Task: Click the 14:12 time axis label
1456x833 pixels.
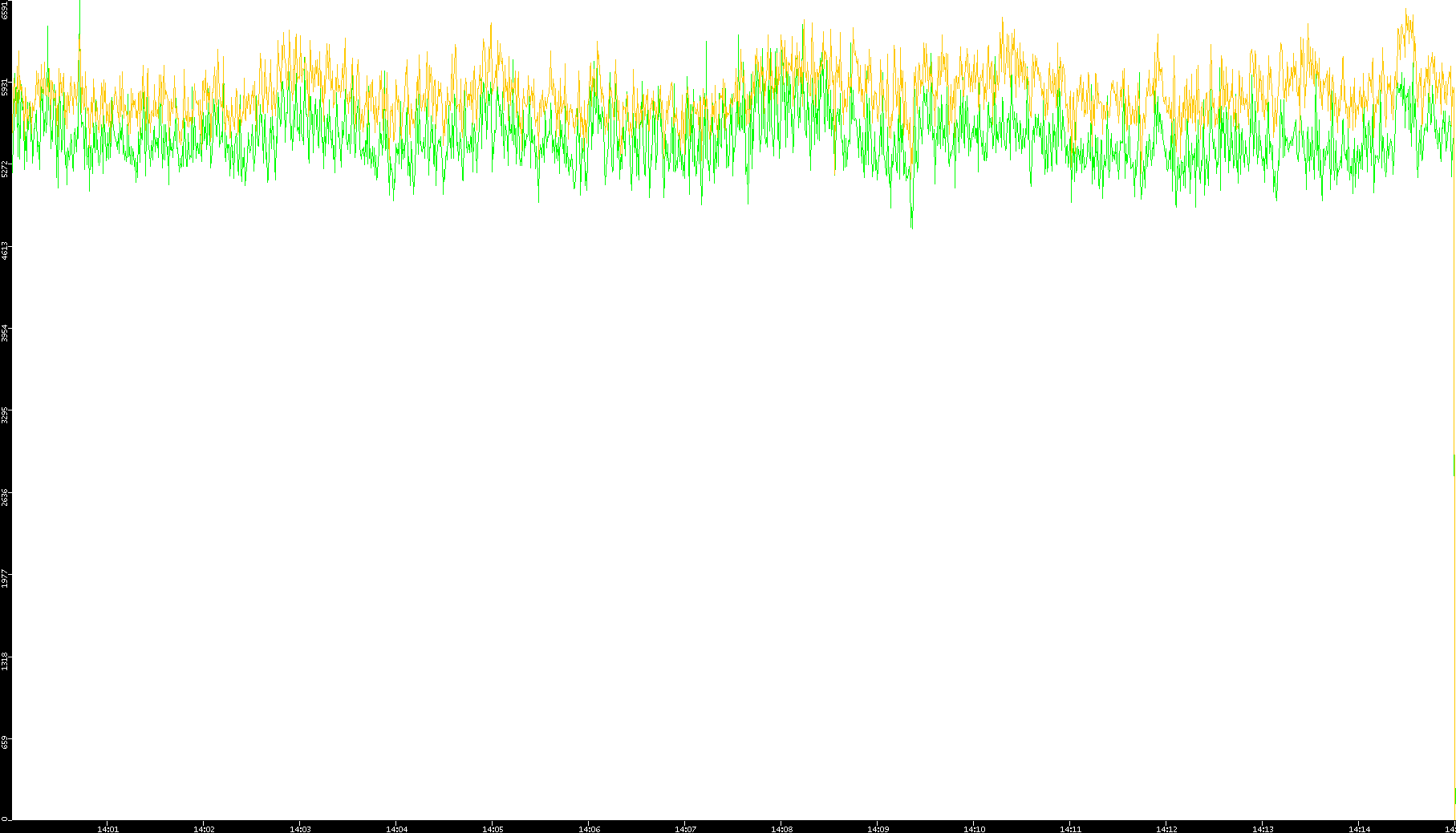Action: (1166, 829)
